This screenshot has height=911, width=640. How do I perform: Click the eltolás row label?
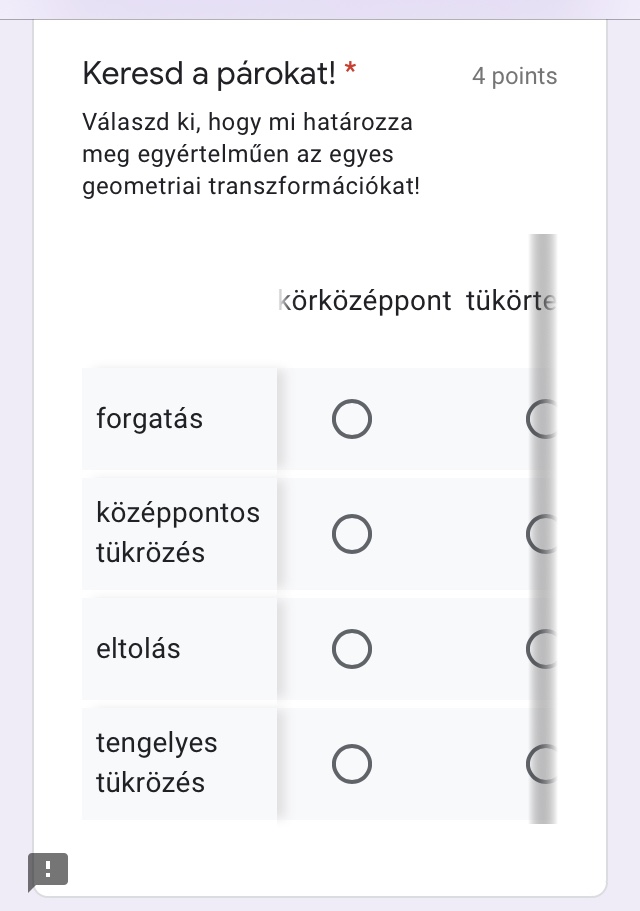click(139, 649)
